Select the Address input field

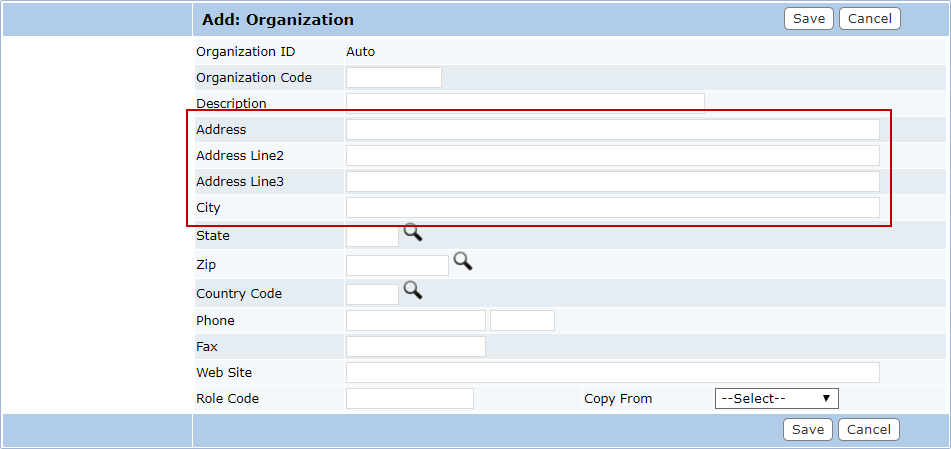613,130
